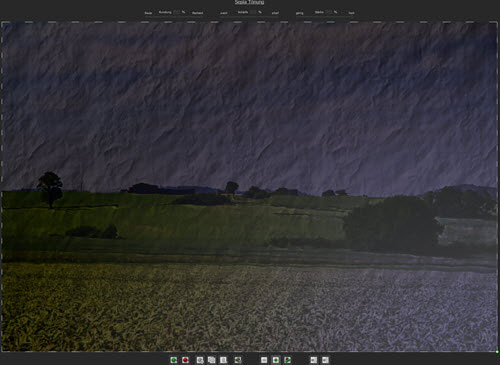Click the second-to-last icon in the bottom toolbar
Screen dimensions: 500x365
[x=314, y=360]
